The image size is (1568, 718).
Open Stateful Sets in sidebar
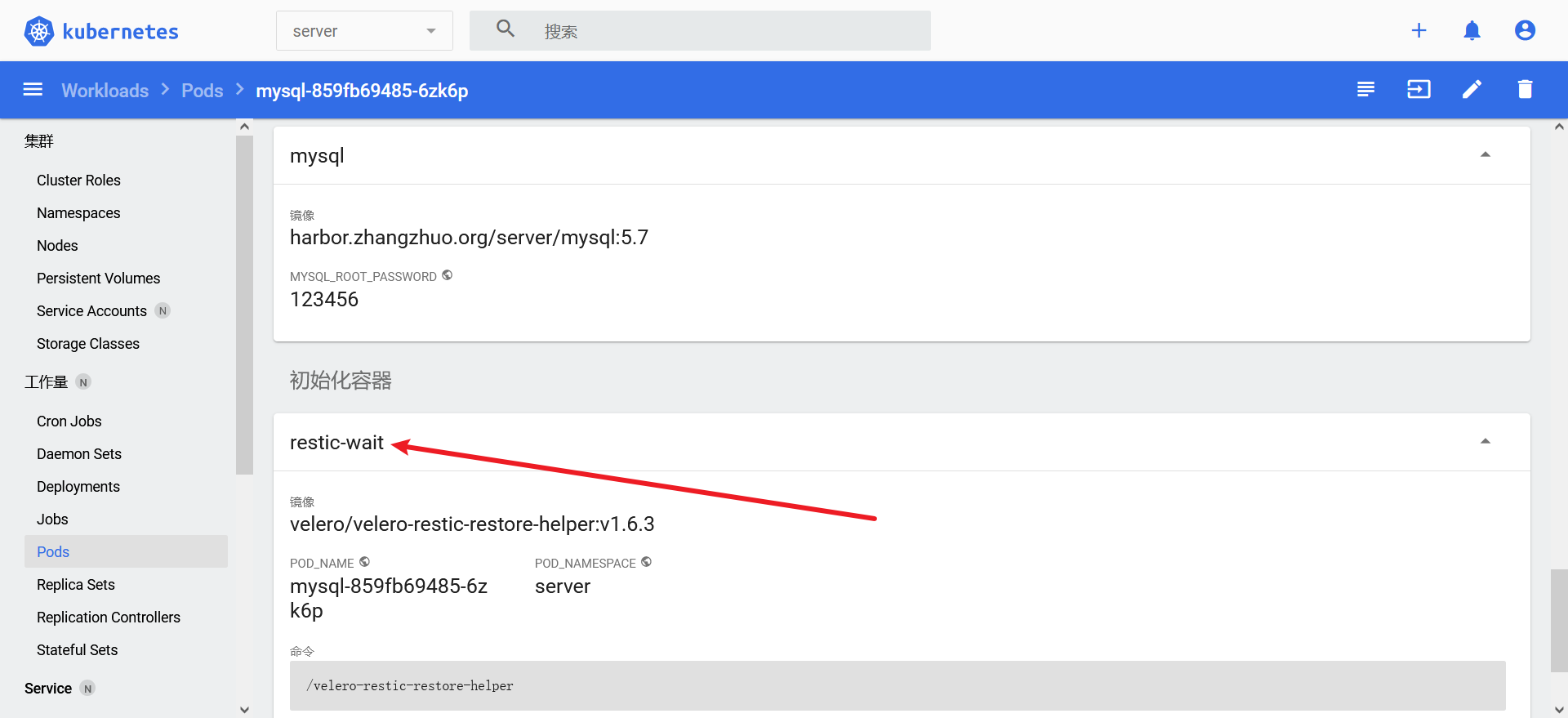[x=77, y=649]
